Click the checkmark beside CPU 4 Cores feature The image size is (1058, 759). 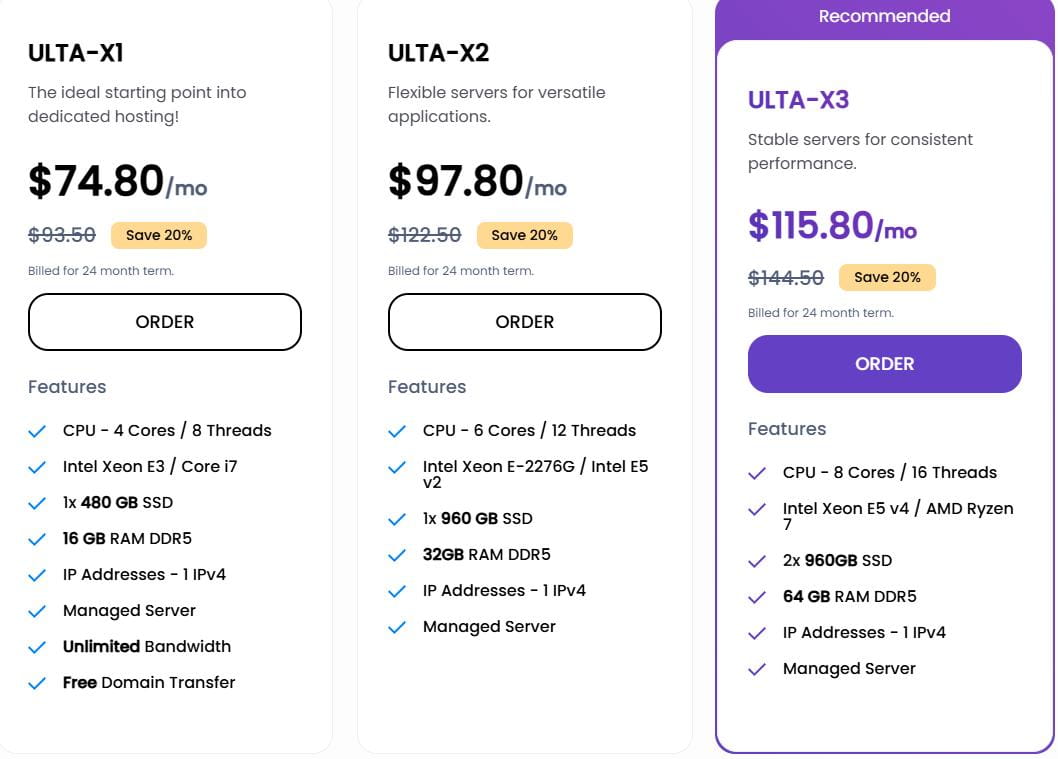point(37,430)
